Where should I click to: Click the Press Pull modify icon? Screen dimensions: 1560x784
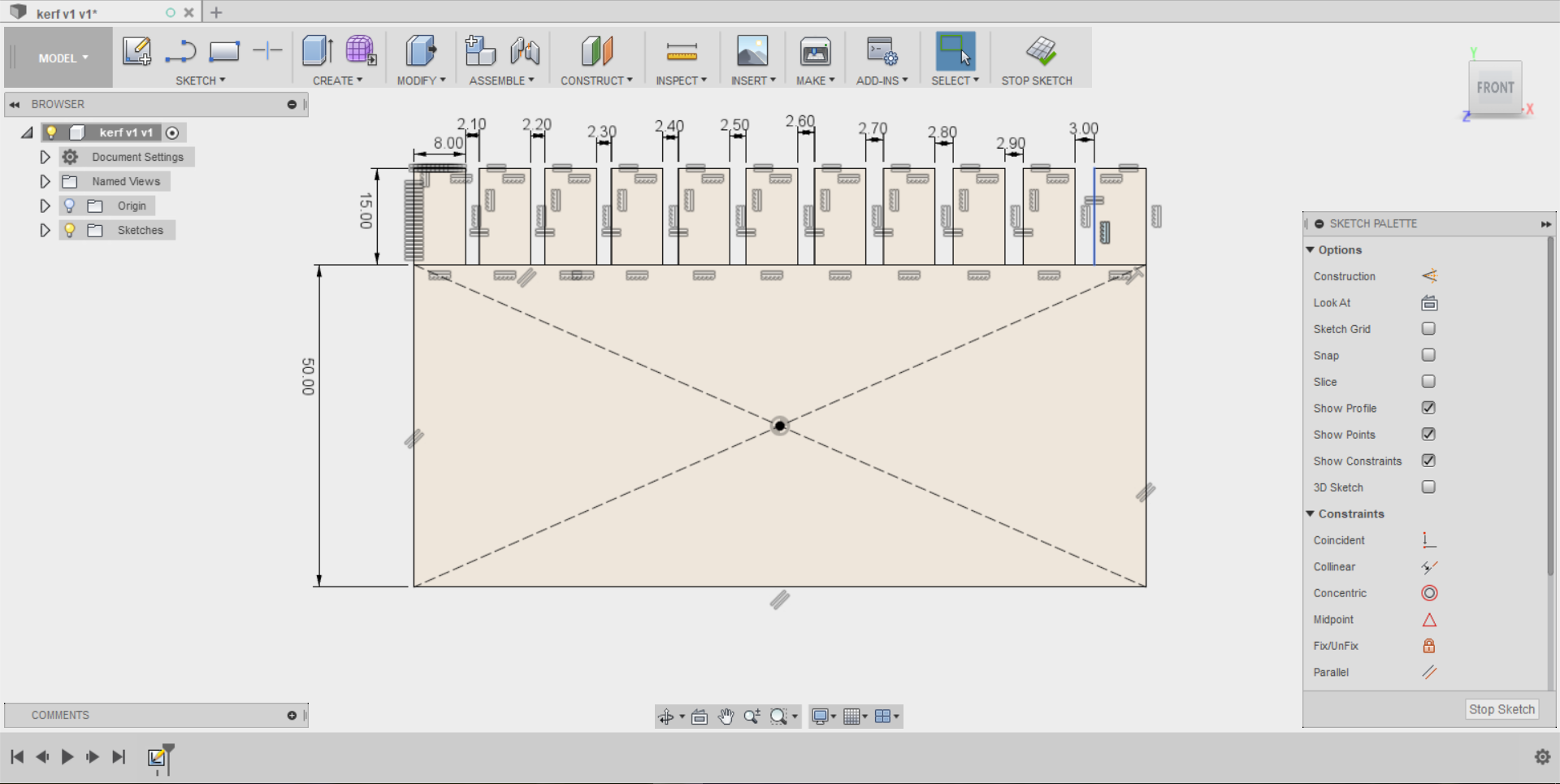[421, 51]
